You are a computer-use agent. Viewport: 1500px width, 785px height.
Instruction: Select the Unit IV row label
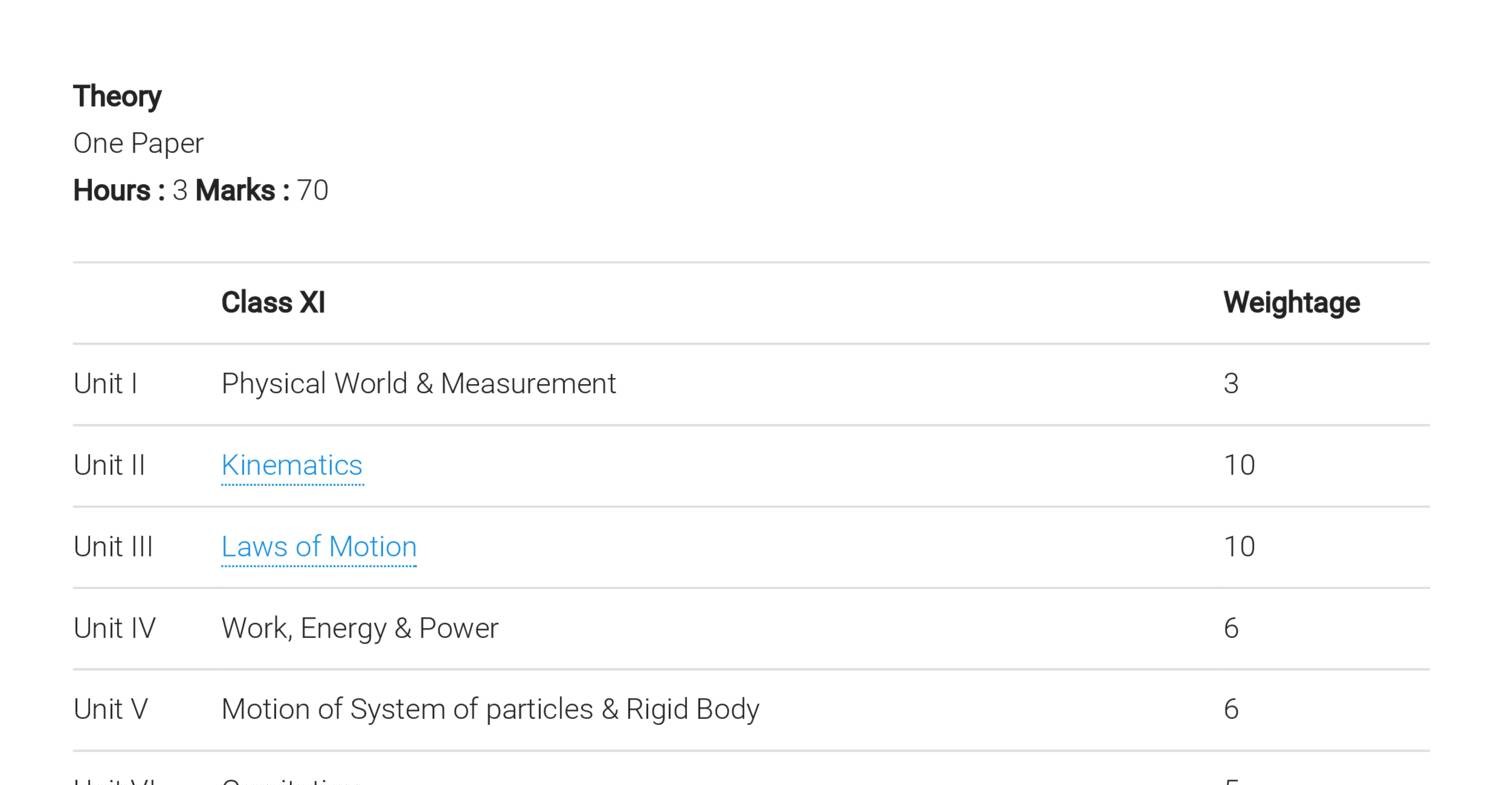114,628
